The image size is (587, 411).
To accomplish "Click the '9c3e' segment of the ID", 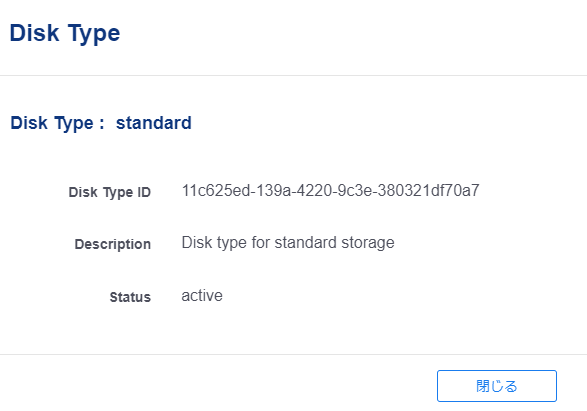I will [355, 191].
